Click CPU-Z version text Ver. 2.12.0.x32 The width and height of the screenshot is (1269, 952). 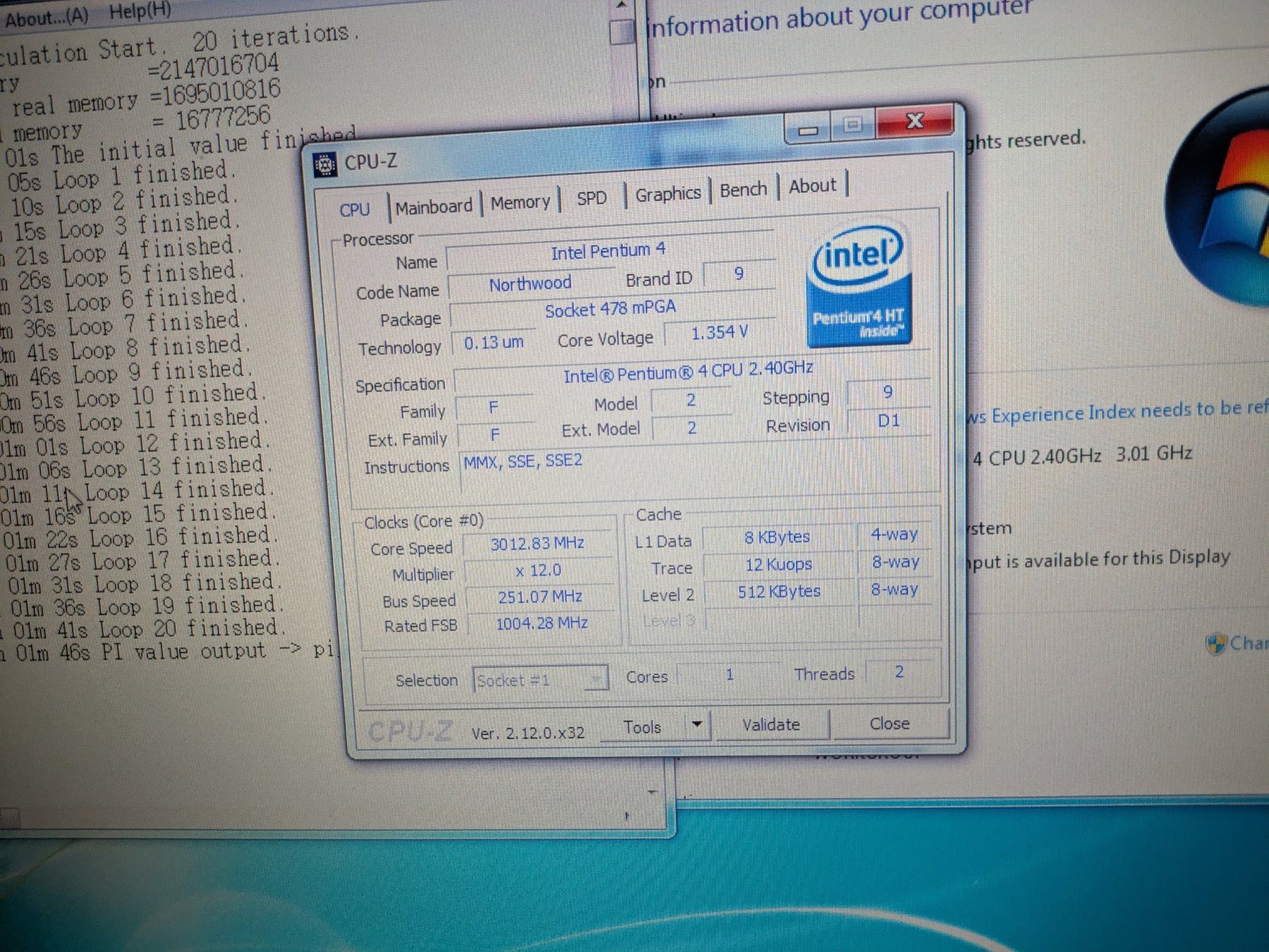pos(528,733)
